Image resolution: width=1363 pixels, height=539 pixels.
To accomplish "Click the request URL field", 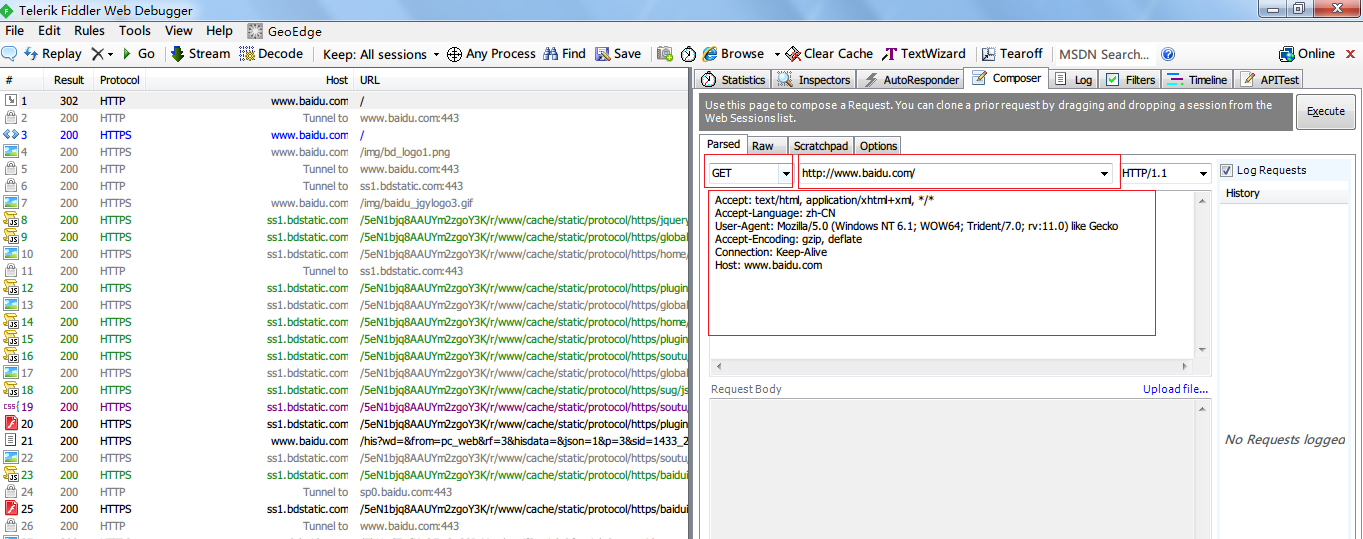I will click(x=947, y=173).
